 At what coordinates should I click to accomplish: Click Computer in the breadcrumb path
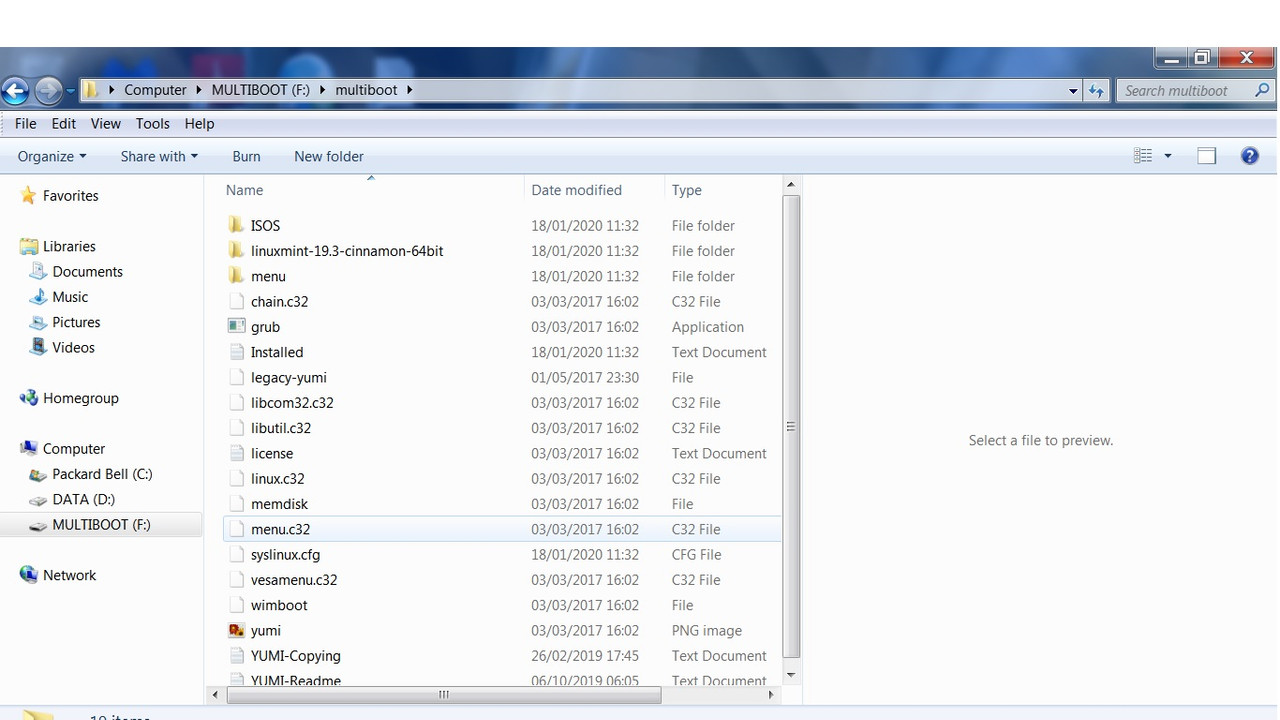155,90
